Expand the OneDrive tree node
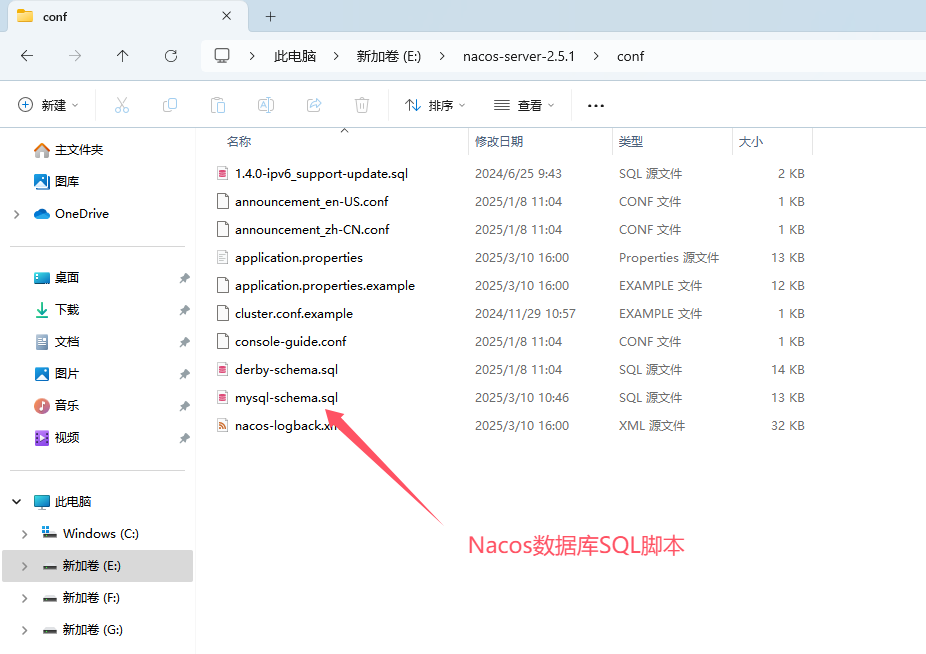The height and width of the screenshot is (654, 926). pos(17,214)
